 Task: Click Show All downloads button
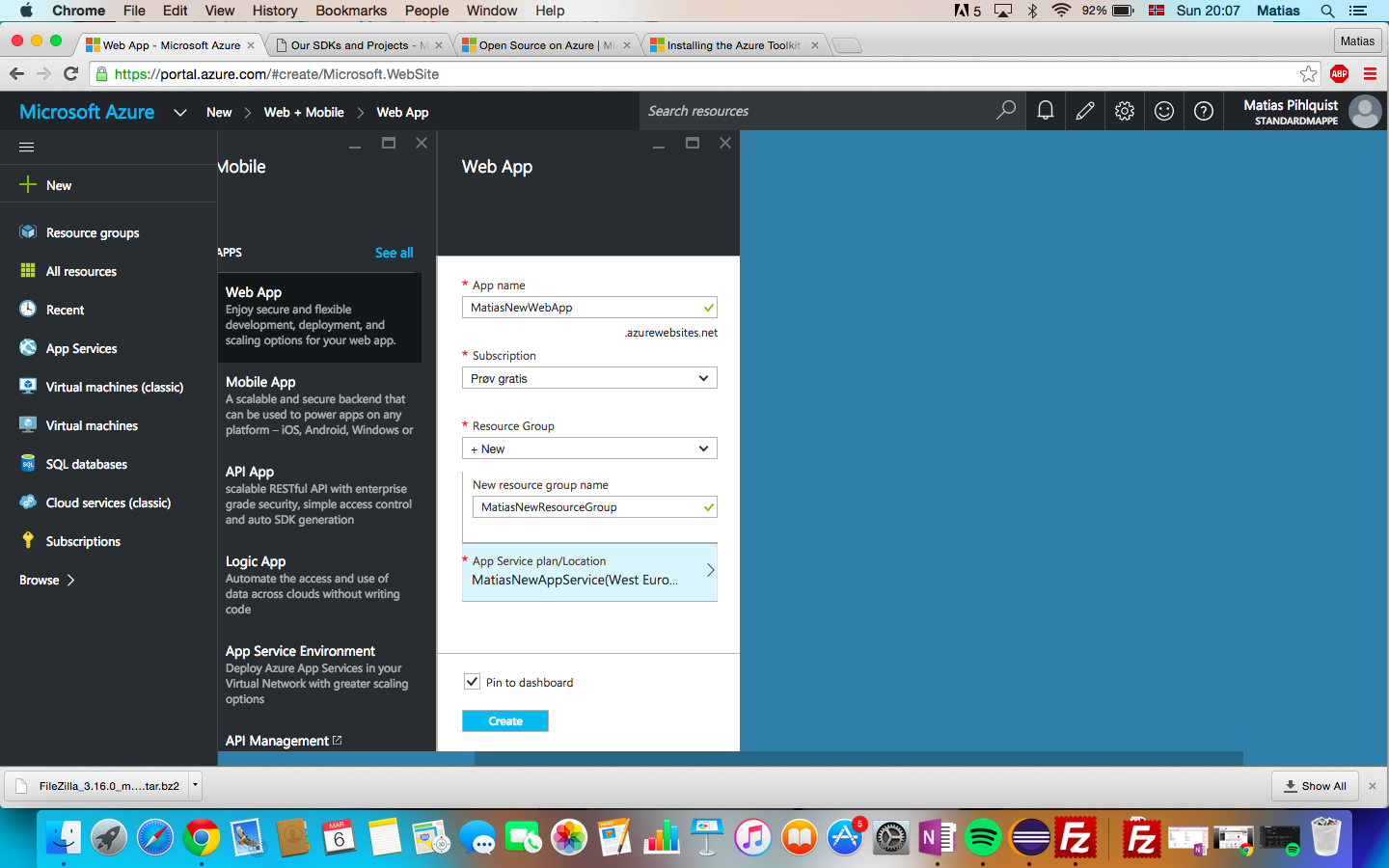[x=1316, y=786]
